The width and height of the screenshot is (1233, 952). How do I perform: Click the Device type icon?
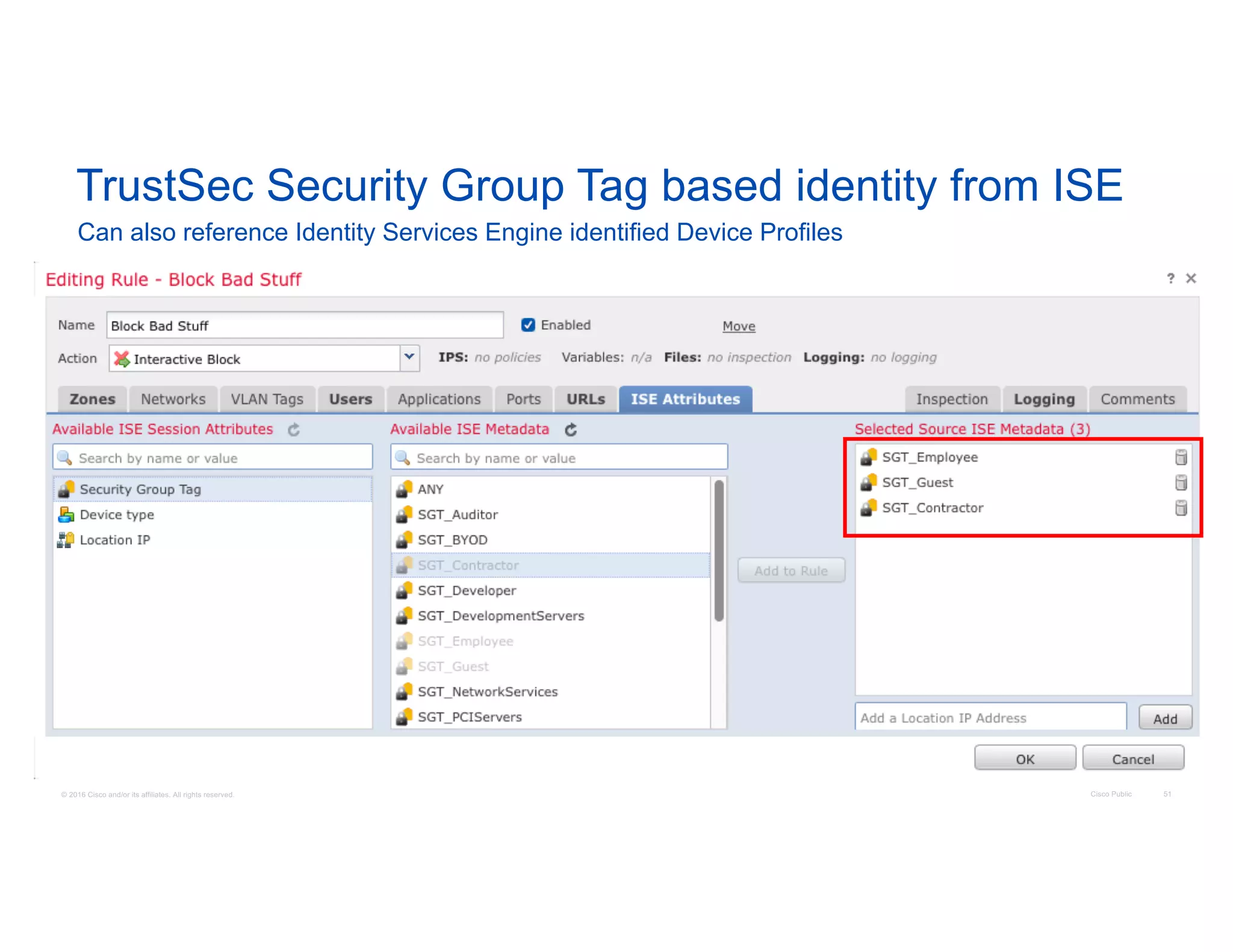(x=66, y=515)
